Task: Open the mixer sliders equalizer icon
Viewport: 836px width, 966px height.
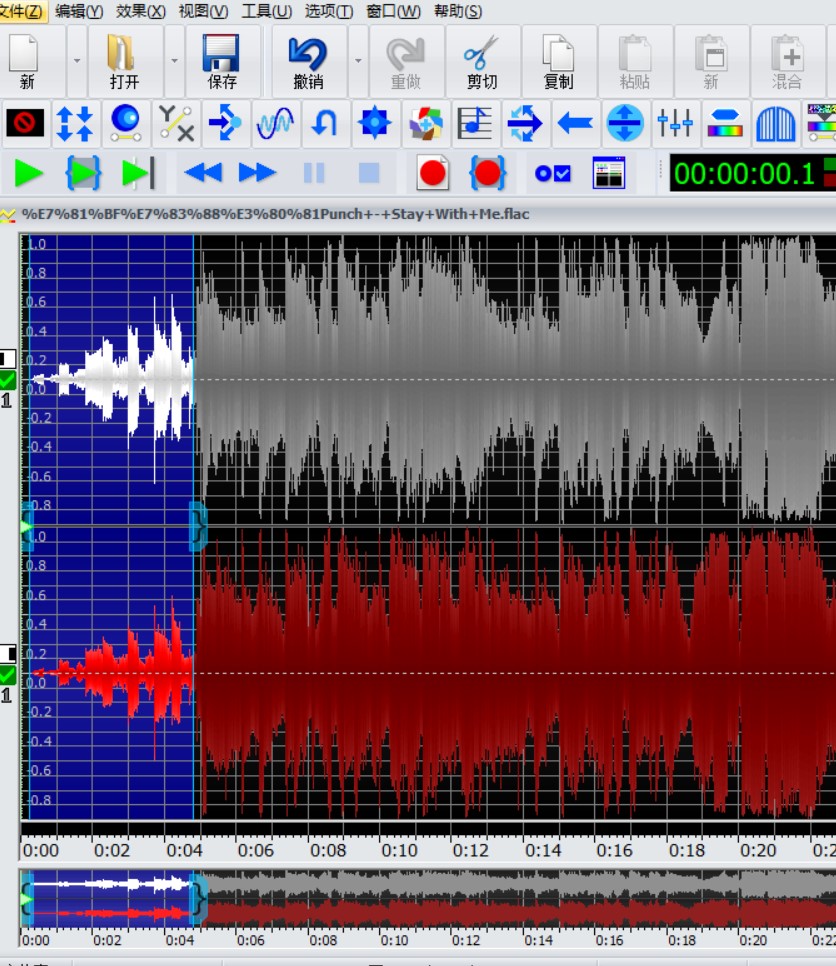Action: coord(675,123)
